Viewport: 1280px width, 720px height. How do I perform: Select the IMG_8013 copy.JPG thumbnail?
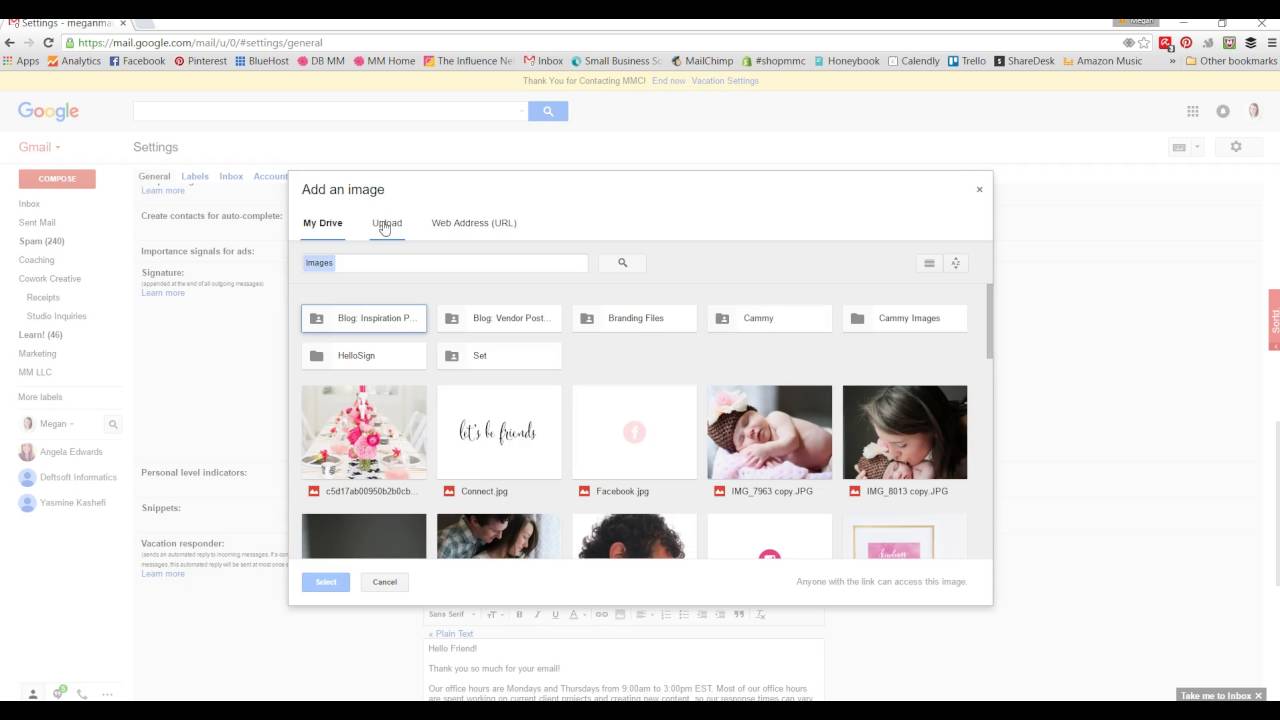(905, 432)
